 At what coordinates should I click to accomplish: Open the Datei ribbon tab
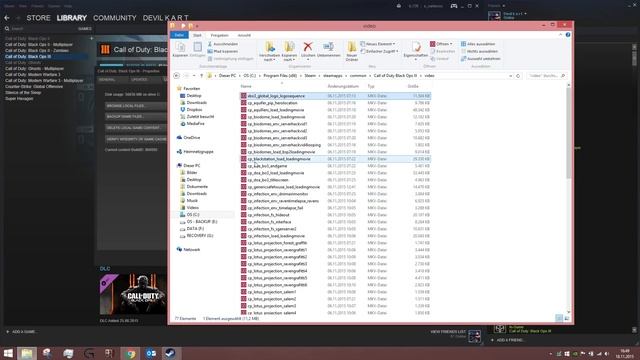click(179, 35)
